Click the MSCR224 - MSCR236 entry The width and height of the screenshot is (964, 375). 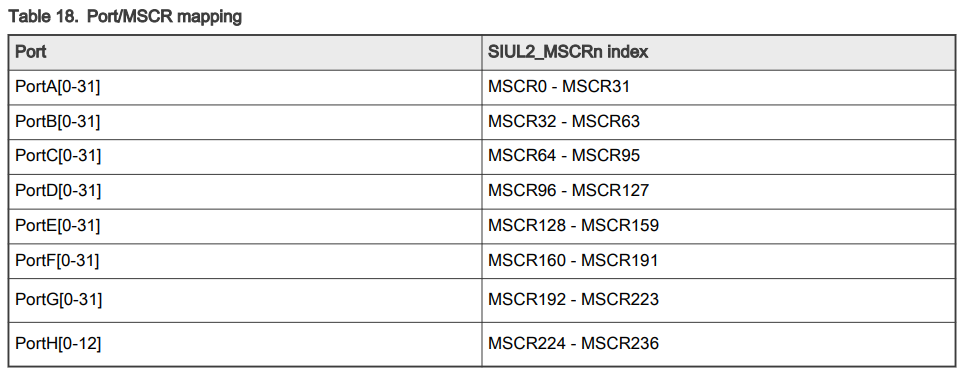(x=573, y=343)
